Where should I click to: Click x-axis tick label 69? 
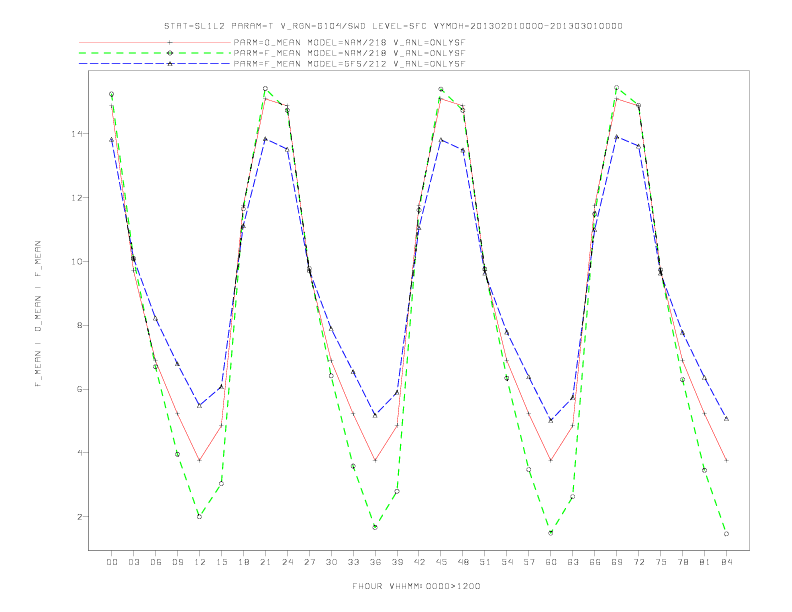tap(617, 562)
